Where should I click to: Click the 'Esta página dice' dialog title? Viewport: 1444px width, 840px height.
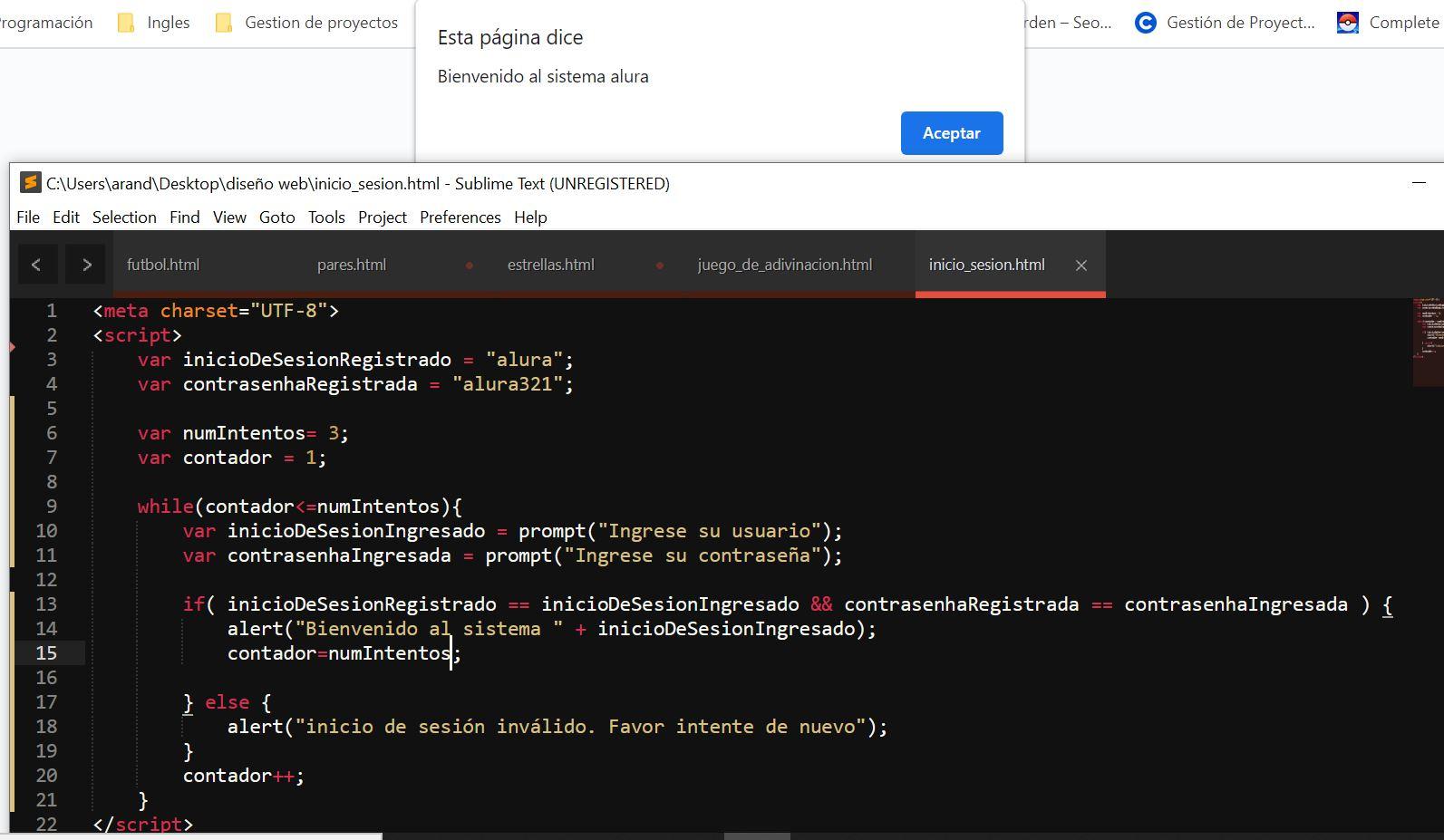tap(510, 38)
